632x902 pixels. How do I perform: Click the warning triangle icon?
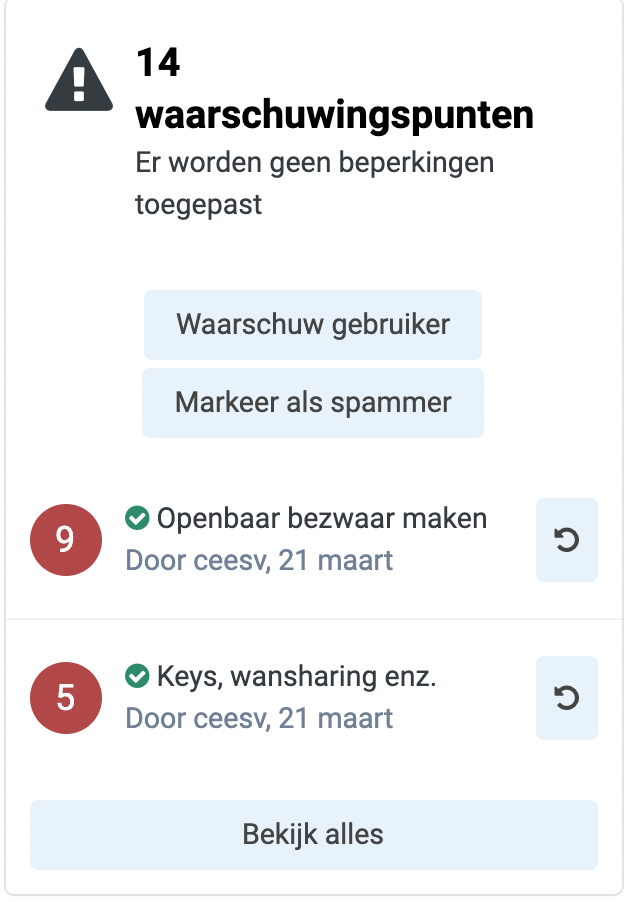tap(79, 79)
